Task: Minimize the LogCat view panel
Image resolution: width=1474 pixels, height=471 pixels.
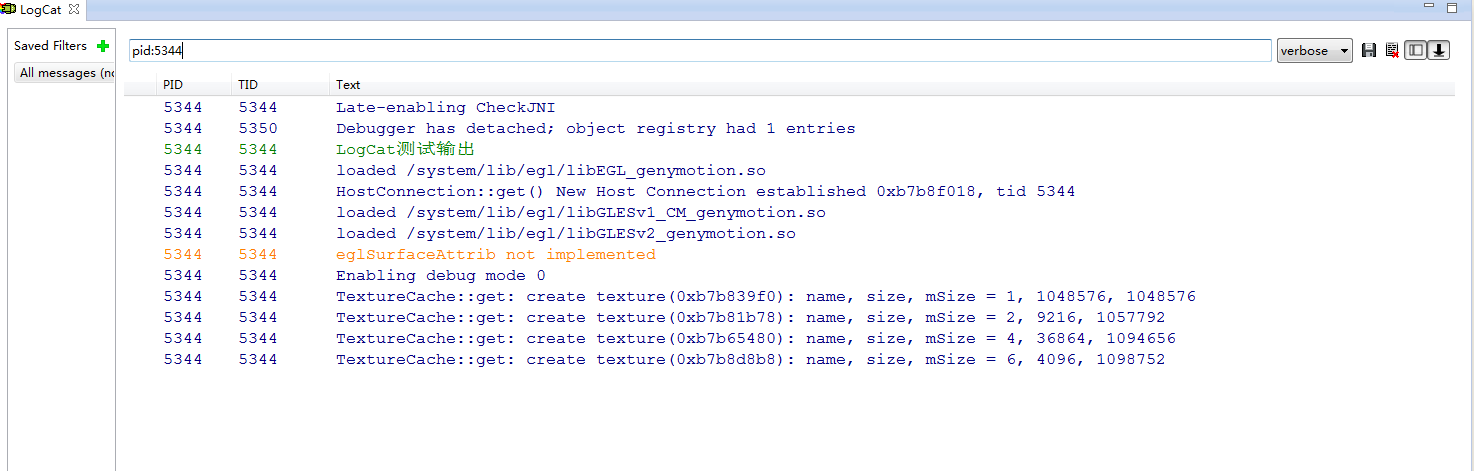Action: tap(1429, 7)
